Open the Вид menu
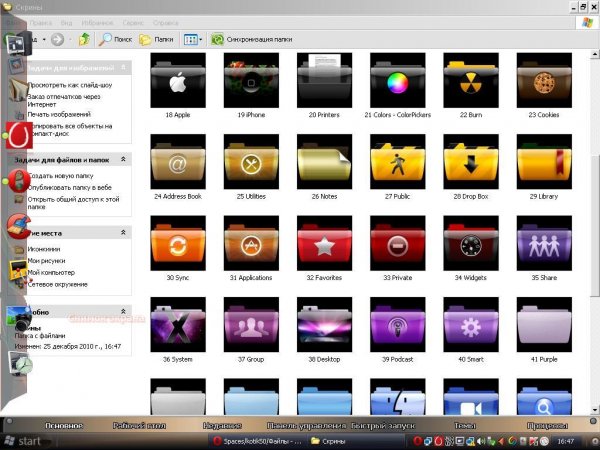The image size is (600, 450). [x=66, y=23]
